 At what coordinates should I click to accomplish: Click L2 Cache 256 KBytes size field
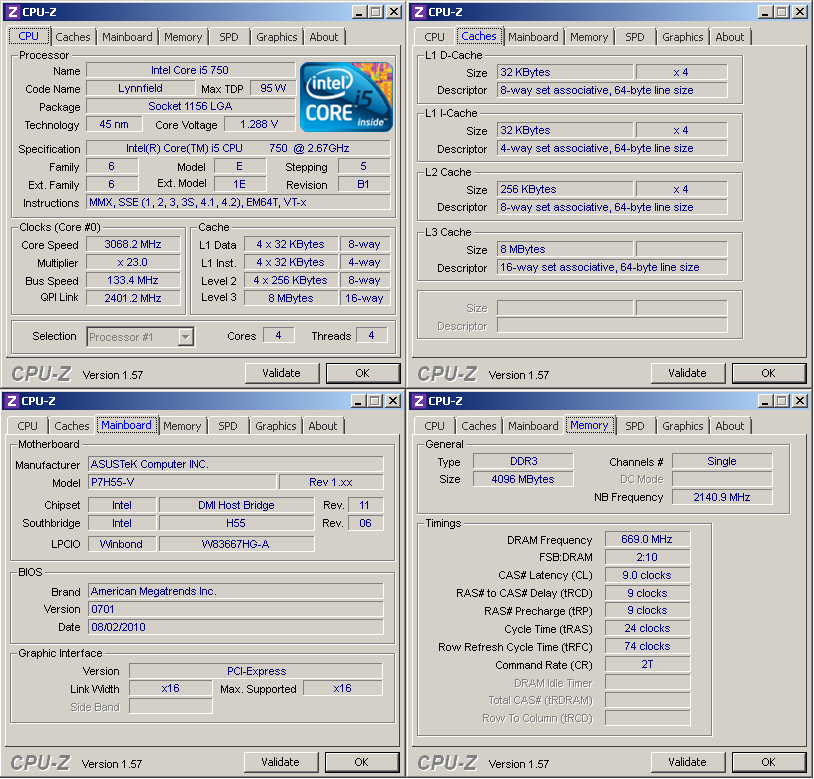tap(565, 189)
